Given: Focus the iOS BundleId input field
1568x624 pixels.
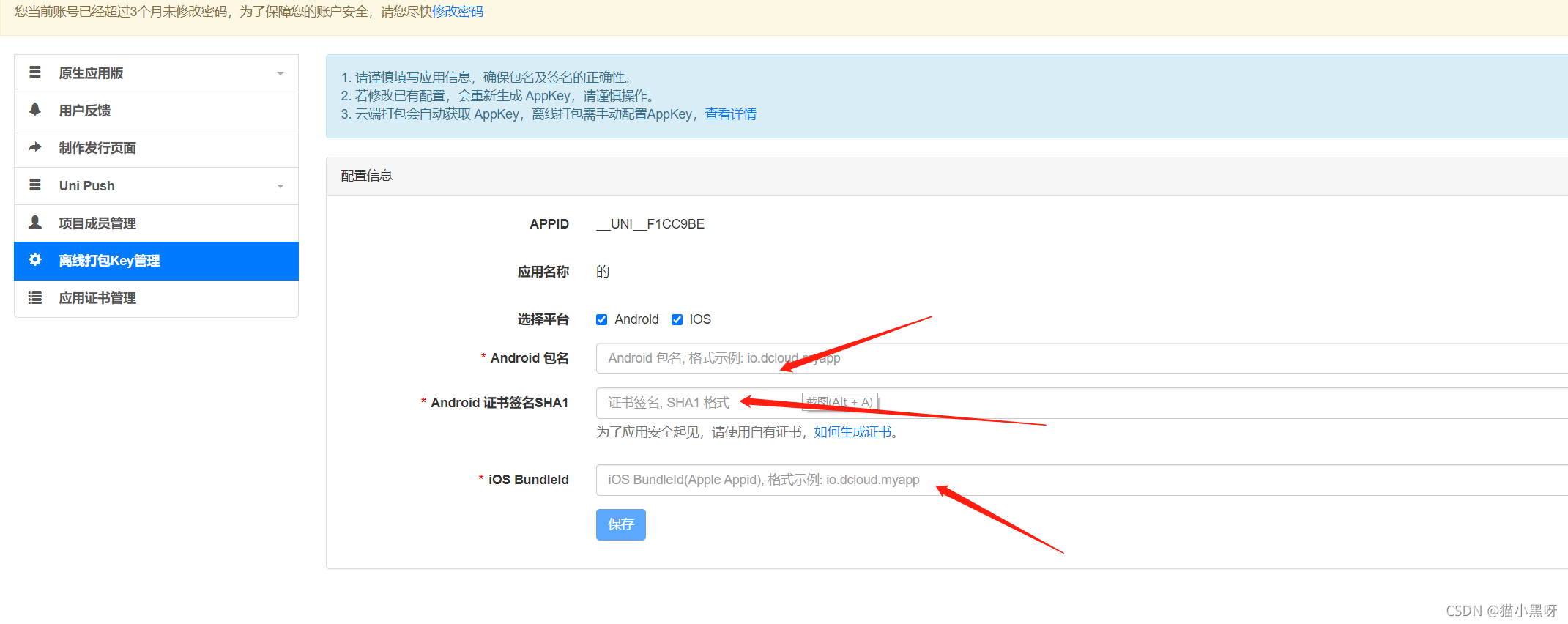Looking at the screenshot, I should [x=1082, y=480].
